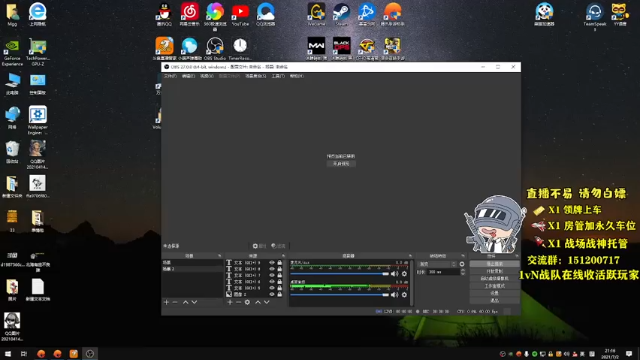Viewport: 640px width, 360px height.
Task: Add a new source with plus icon
Action: [x=230, y=302]
